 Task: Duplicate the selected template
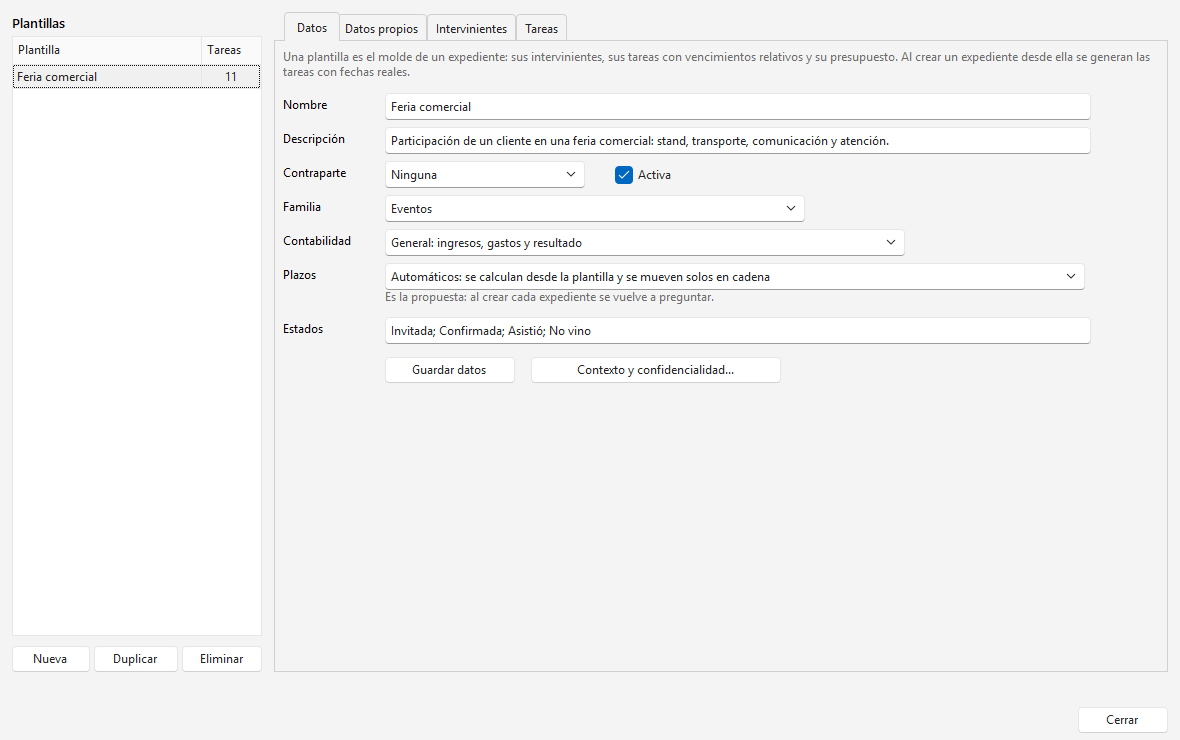coord(135,659)
